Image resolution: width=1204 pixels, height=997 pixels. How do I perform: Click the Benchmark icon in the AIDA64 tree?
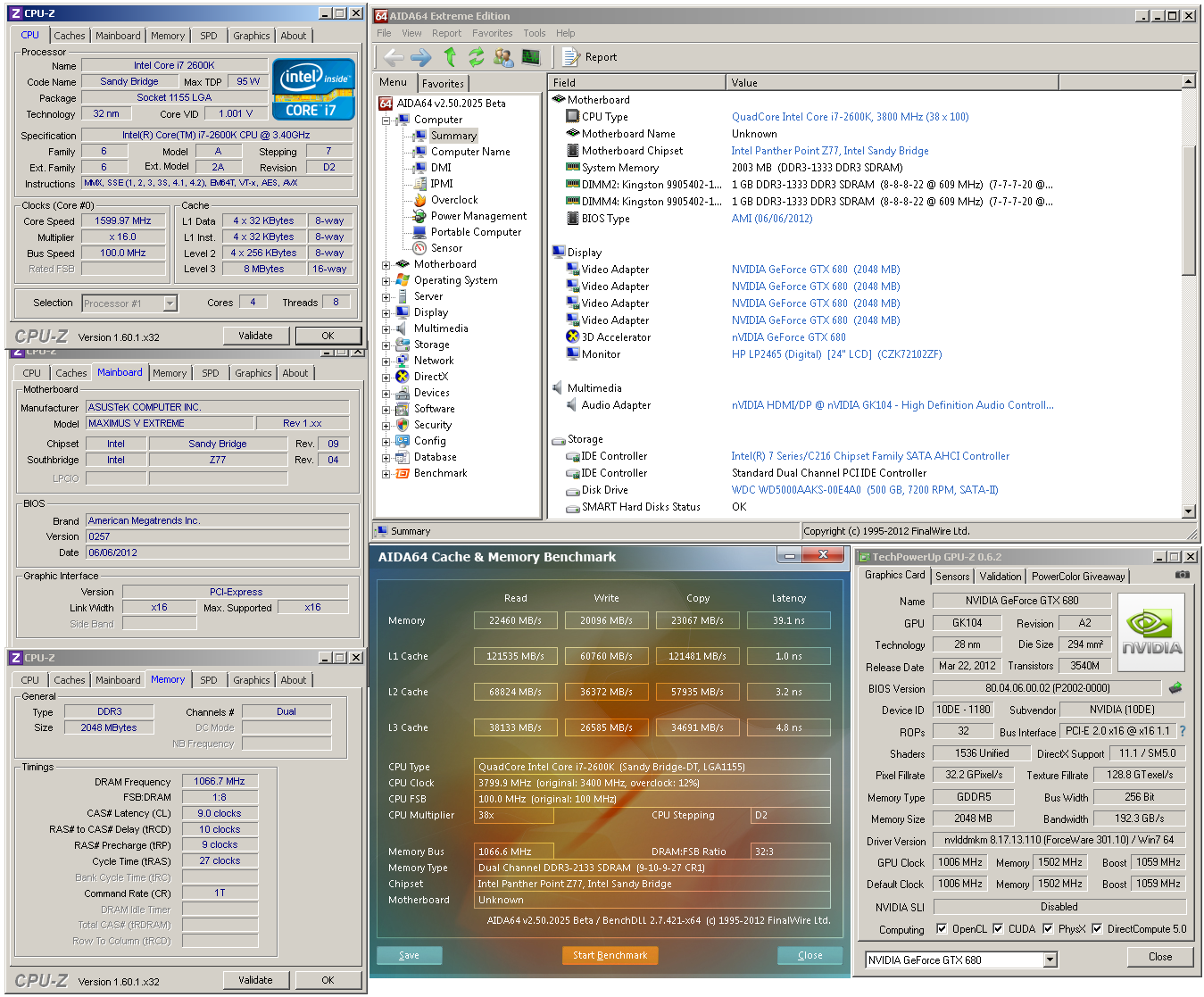tap(403, 473)
